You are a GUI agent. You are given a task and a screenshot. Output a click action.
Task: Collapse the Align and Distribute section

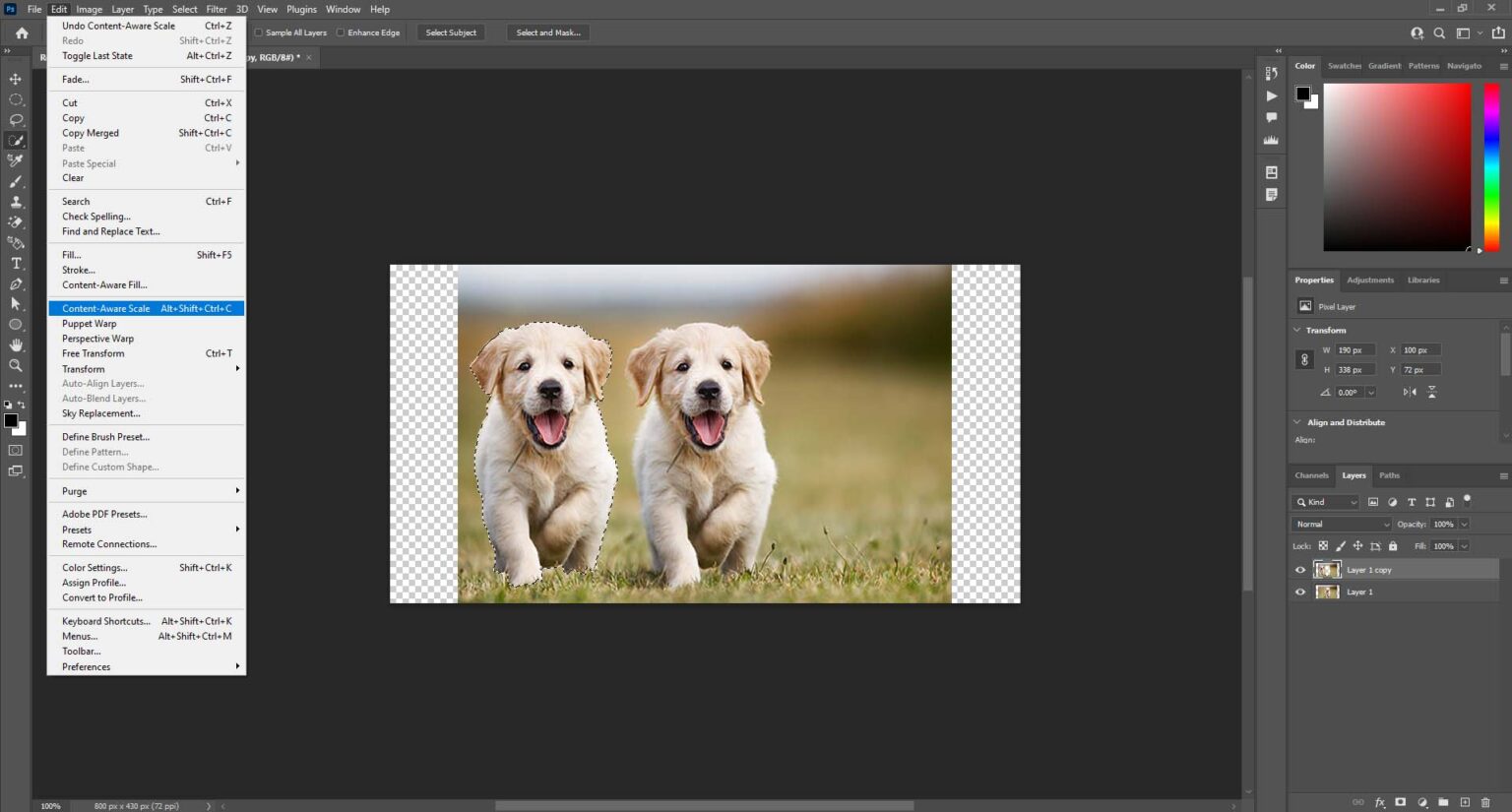[1297, 421]
